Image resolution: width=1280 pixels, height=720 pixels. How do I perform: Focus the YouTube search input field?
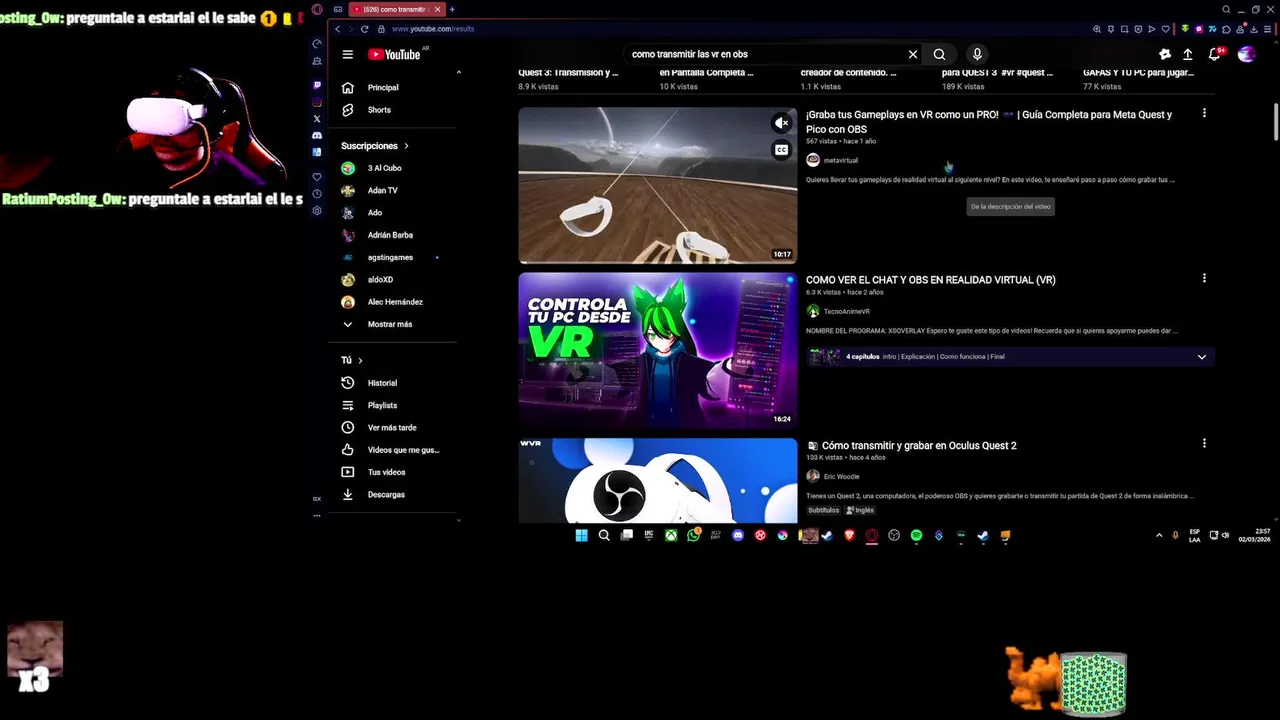click(765, 54)
